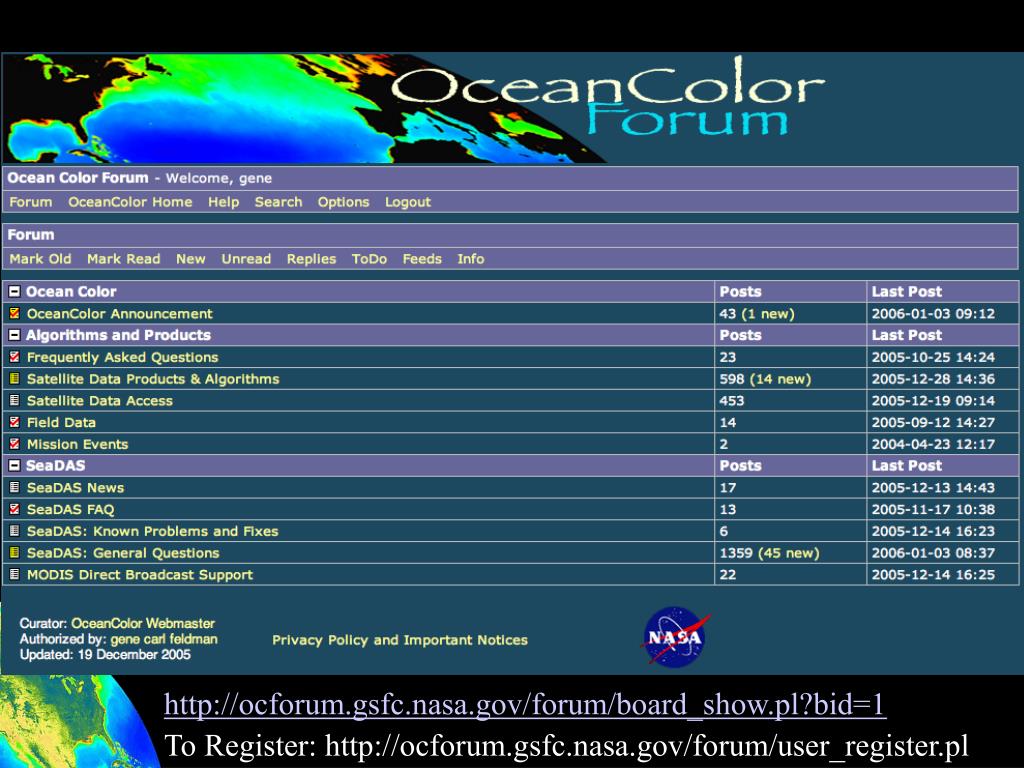This screenshot has height=768, width=1024.
Task: Click the SeaDAS News board icon
Action: pyautogui.click(x=14, y=487)
